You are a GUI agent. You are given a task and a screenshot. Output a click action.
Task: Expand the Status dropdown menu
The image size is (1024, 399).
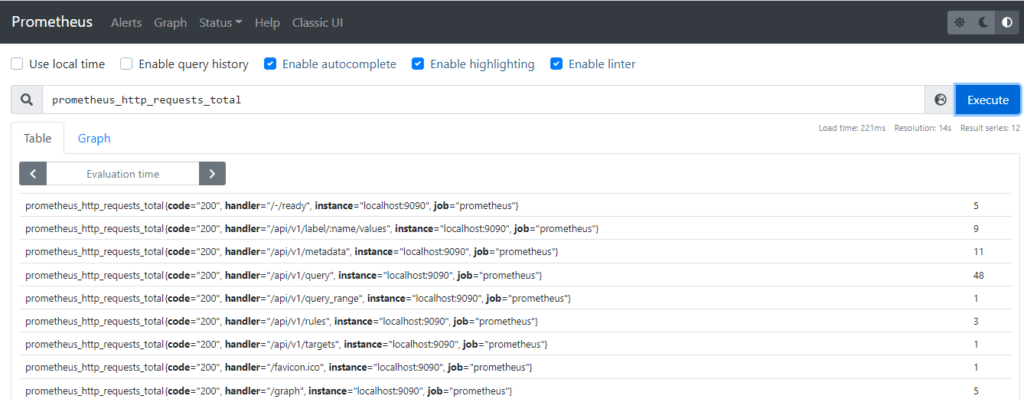(x=221, y=23)
